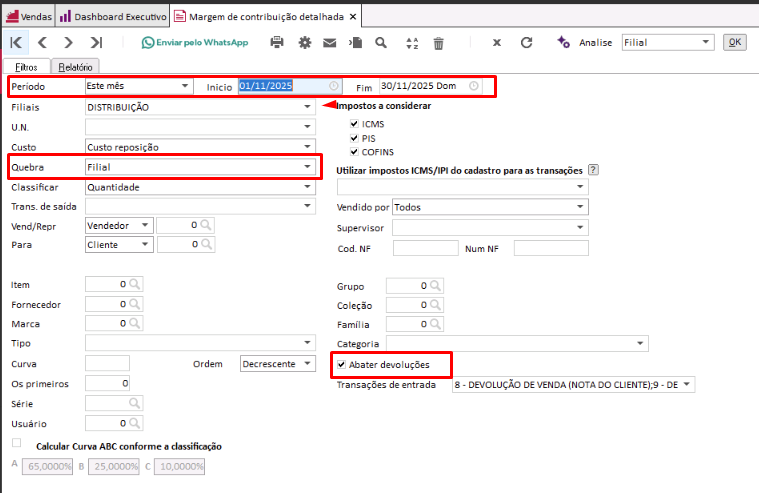Click the refresh icon in toolbar

(x=526, y=43)
